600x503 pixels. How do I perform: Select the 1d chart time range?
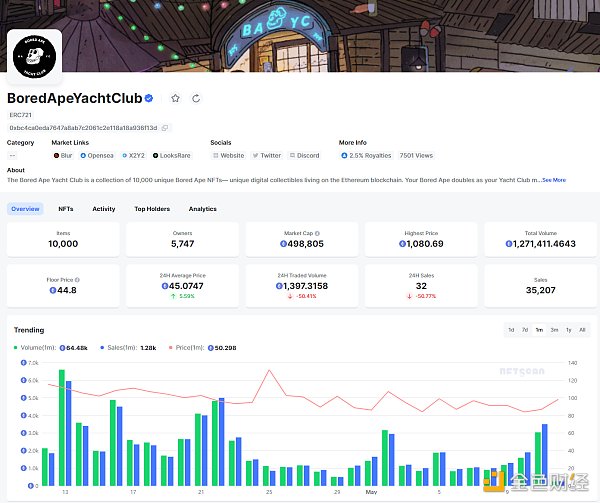tap(511, 329)
